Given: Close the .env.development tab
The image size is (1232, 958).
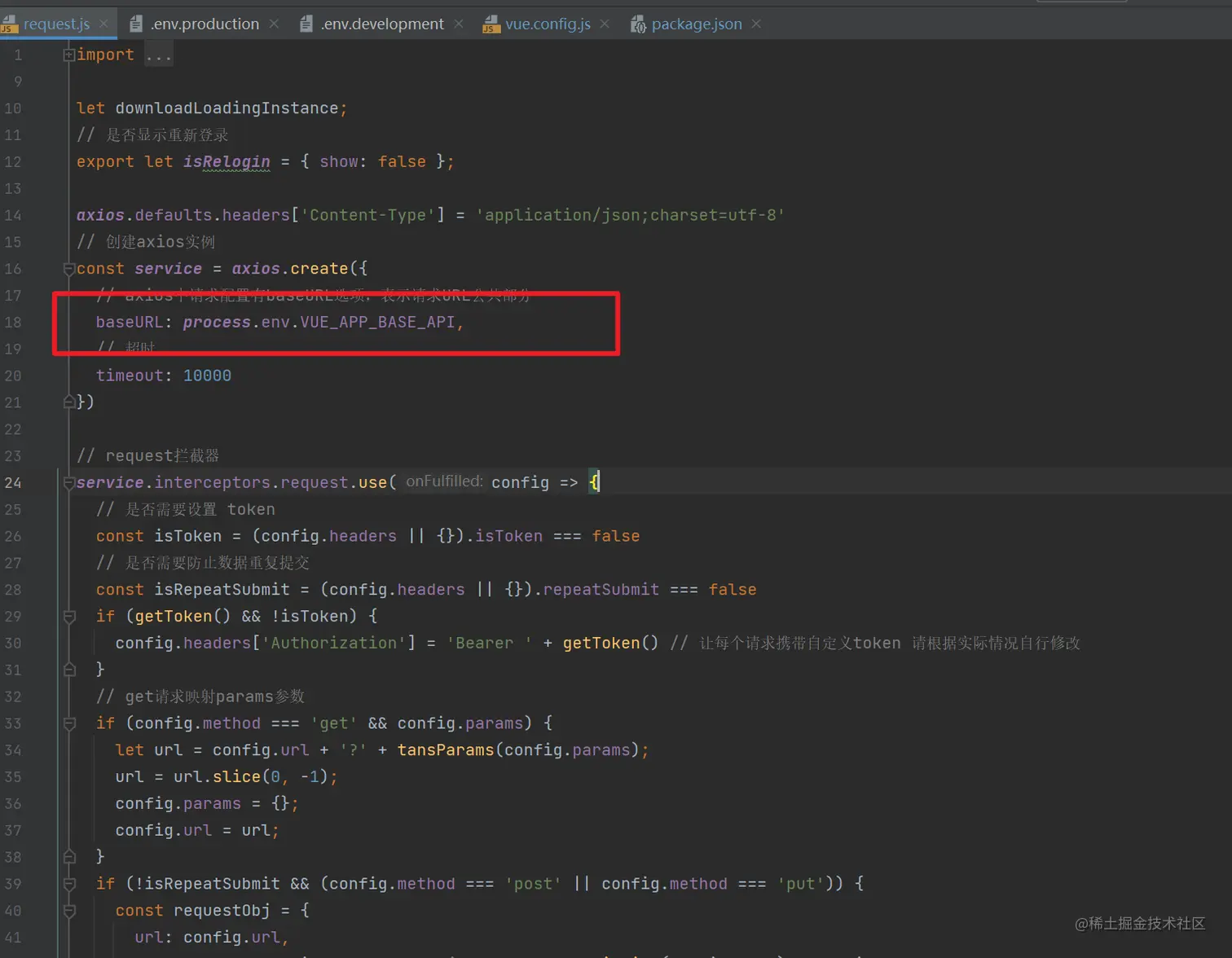Looking at the screenshot, I should (459, 24).
